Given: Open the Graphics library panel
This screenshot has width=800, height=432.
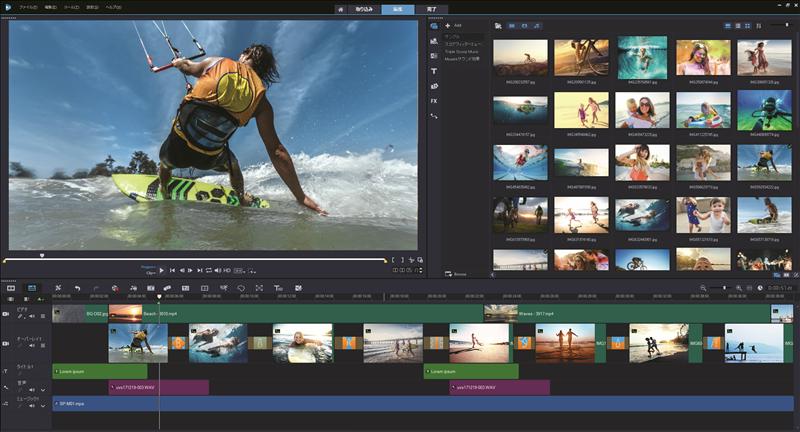Looking at the screenshot, I should pos(434,86).
